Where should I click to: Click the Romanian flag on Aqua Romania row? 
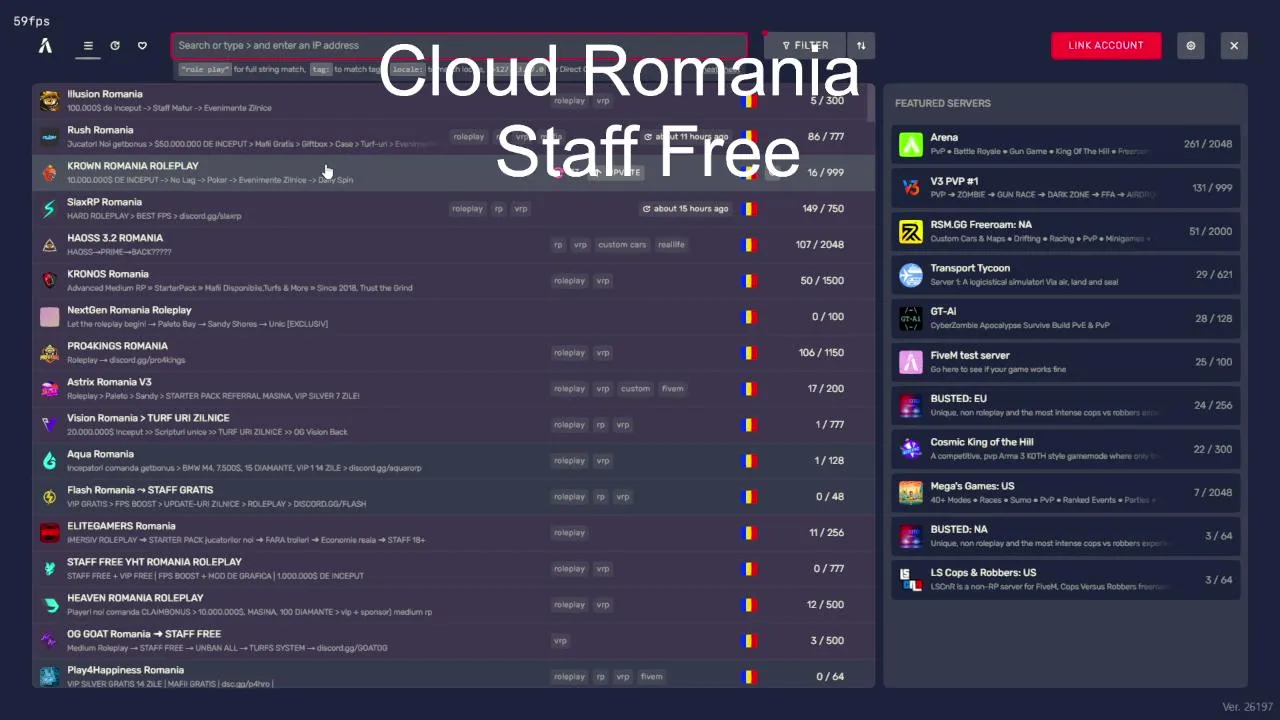[749, 460]
